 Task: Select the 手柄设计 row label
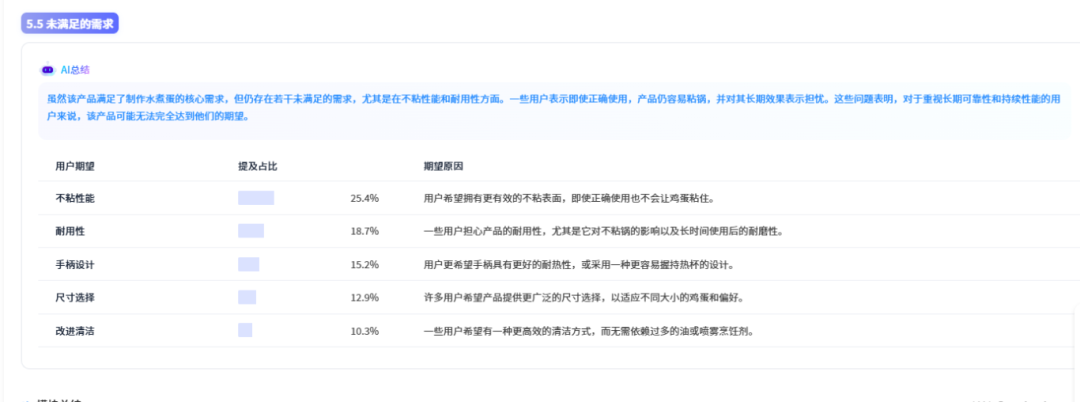tap(75, 264)
